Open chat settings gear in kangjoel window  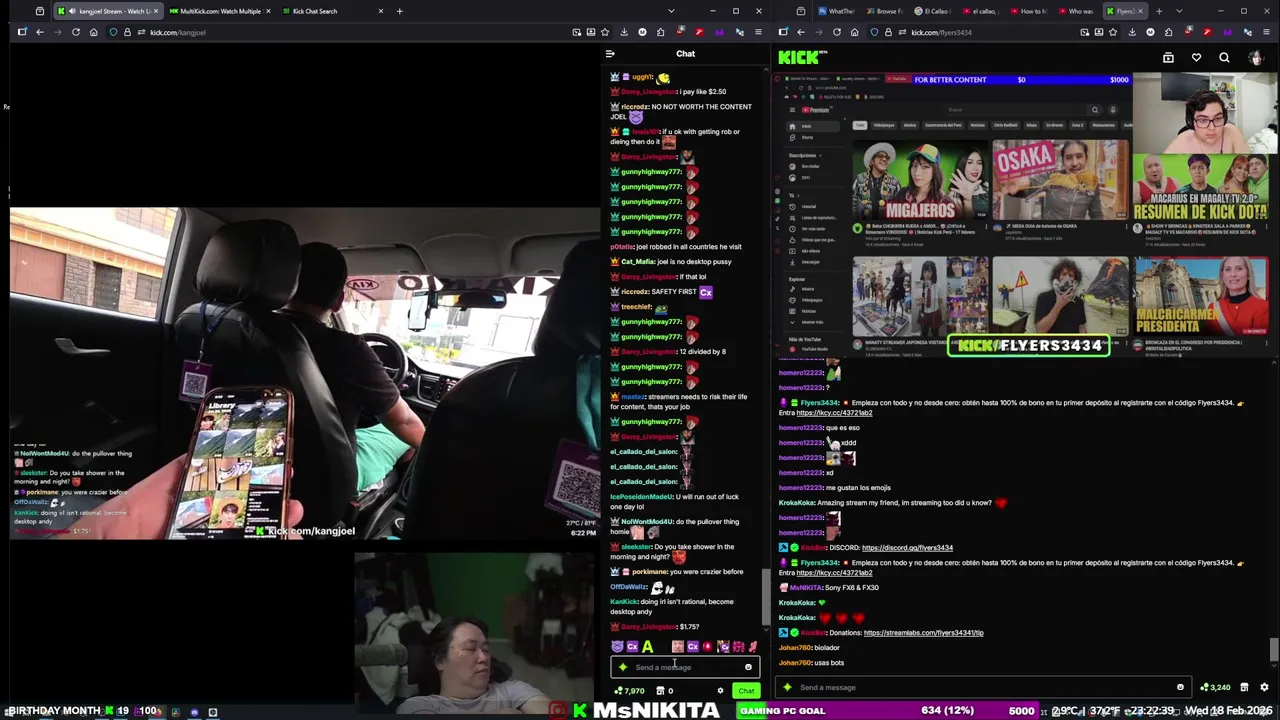pos(720,691)
